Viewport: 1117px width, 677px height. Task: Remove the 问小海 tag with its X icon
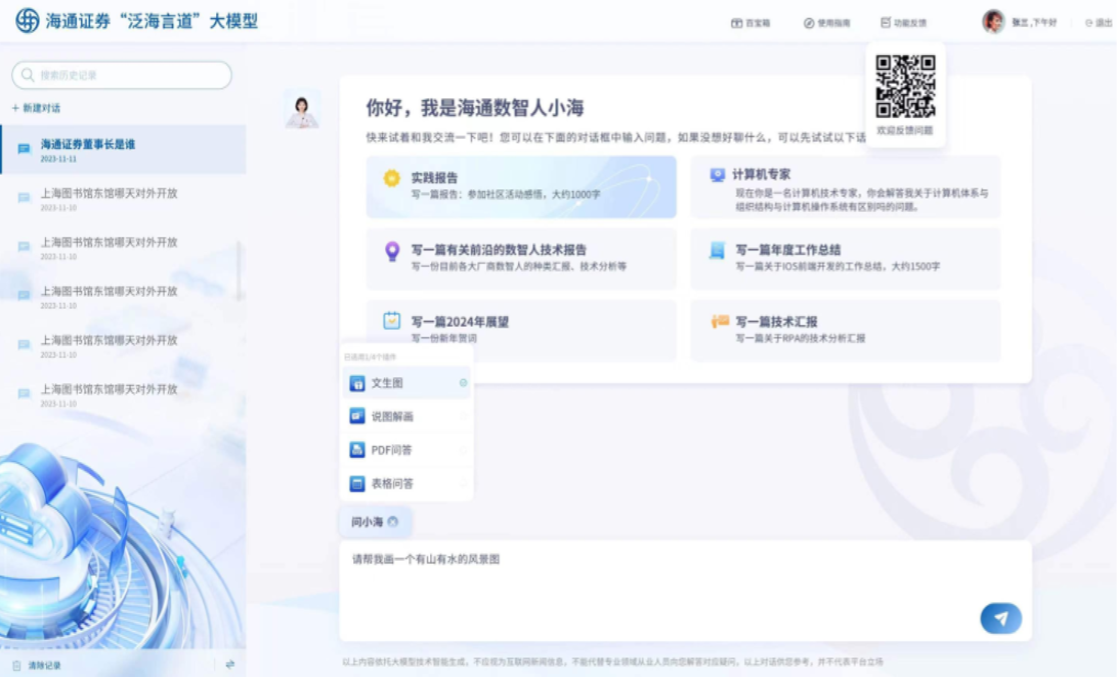(x=393, y=522)
